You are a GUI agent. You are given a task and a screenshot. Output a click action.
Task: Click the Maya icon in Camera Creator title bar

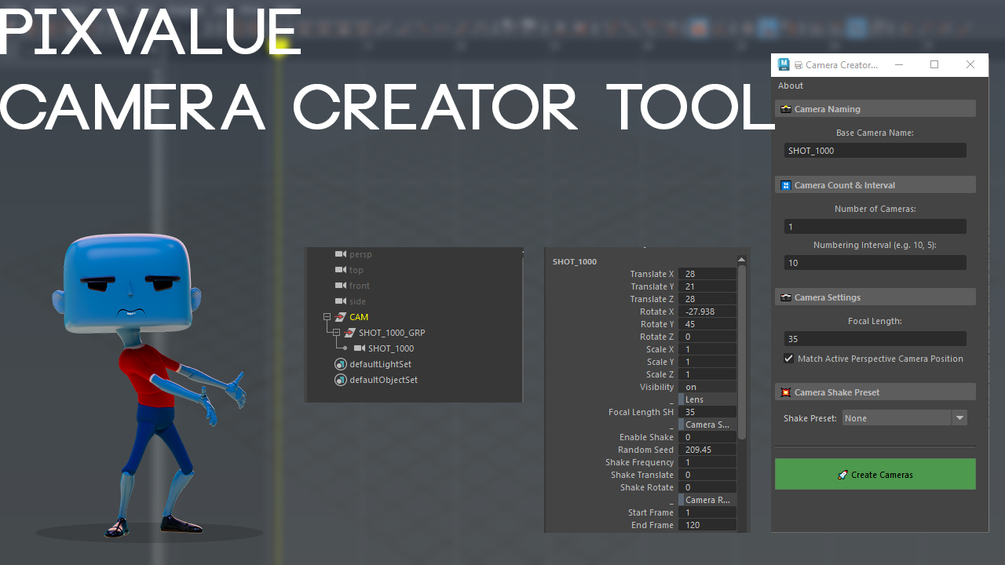pyautogui.click(x=783, y=65)
